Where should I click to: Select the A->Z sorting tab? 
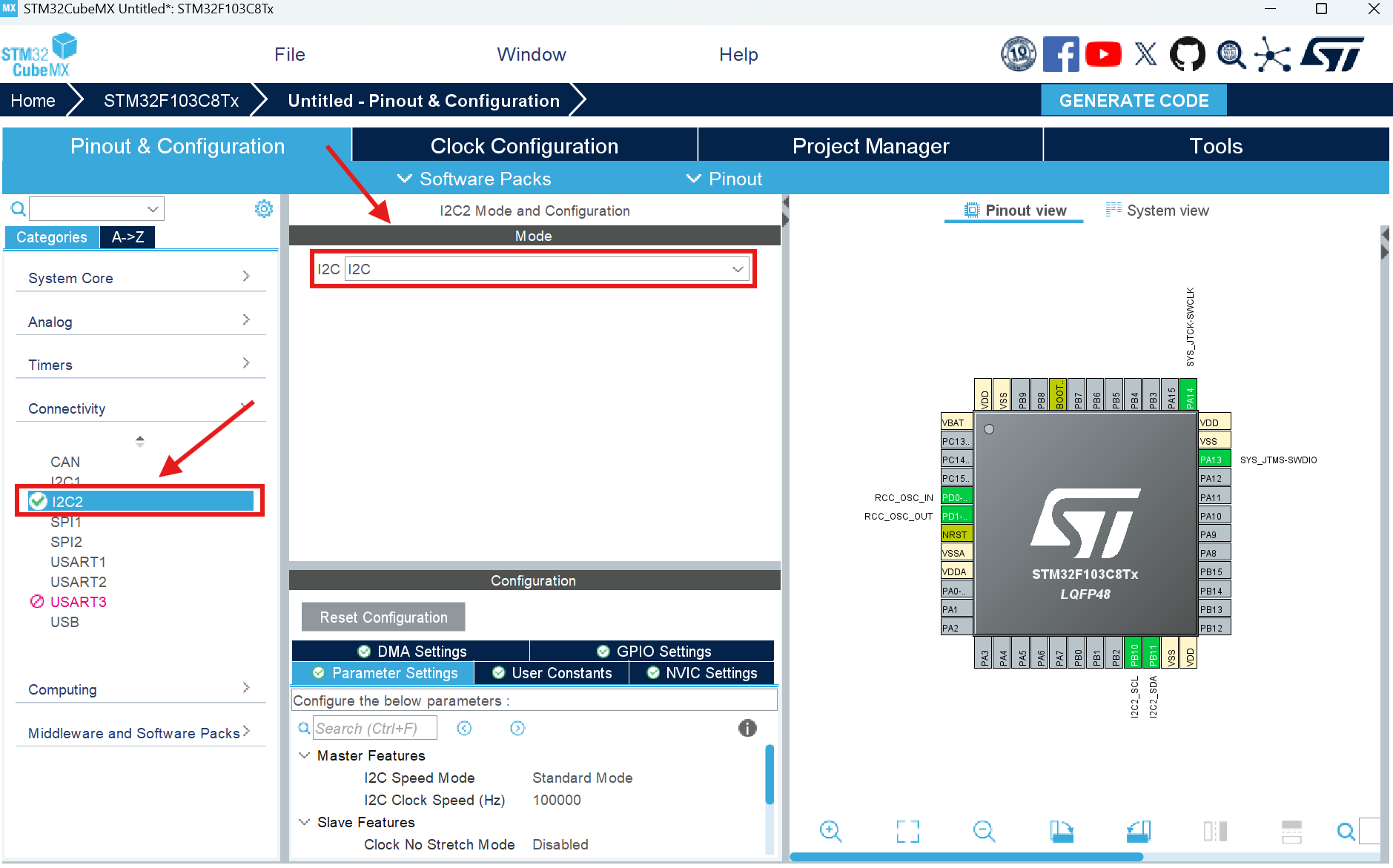tap(128, 237)
